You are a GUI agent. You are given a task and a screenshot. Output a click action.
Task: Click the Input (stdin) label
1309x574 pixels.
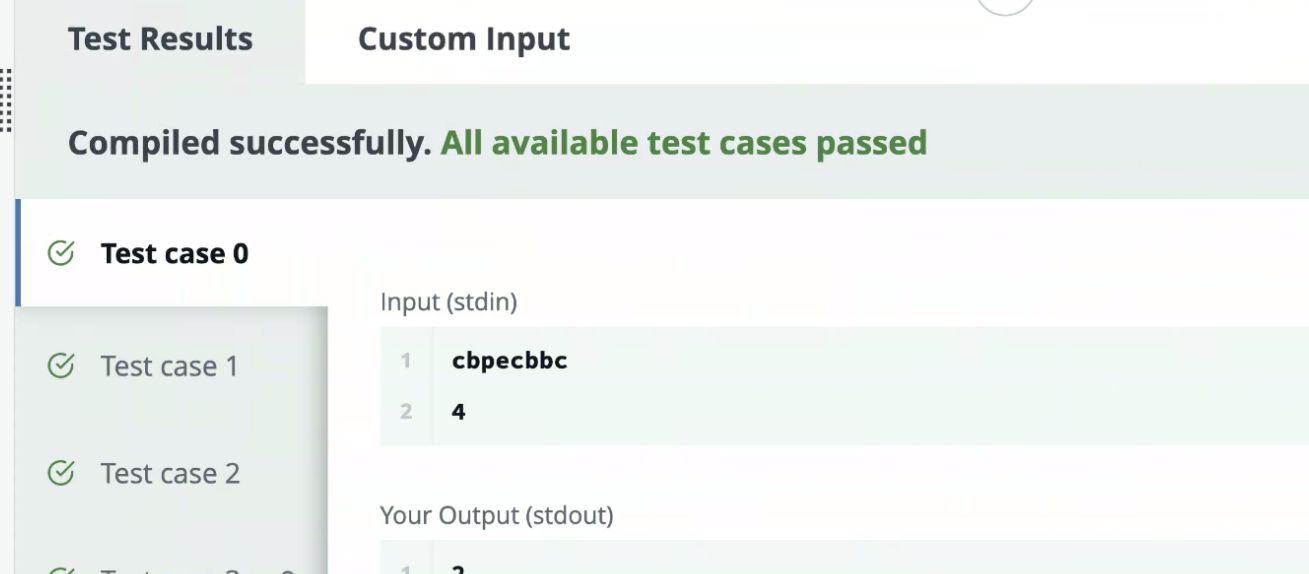tap(448, 302)
